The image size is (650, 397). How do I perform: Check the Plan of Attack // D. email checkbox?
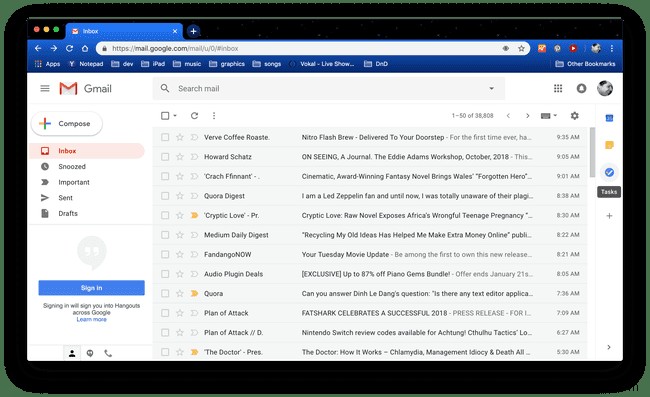click(x=165, y=332)
